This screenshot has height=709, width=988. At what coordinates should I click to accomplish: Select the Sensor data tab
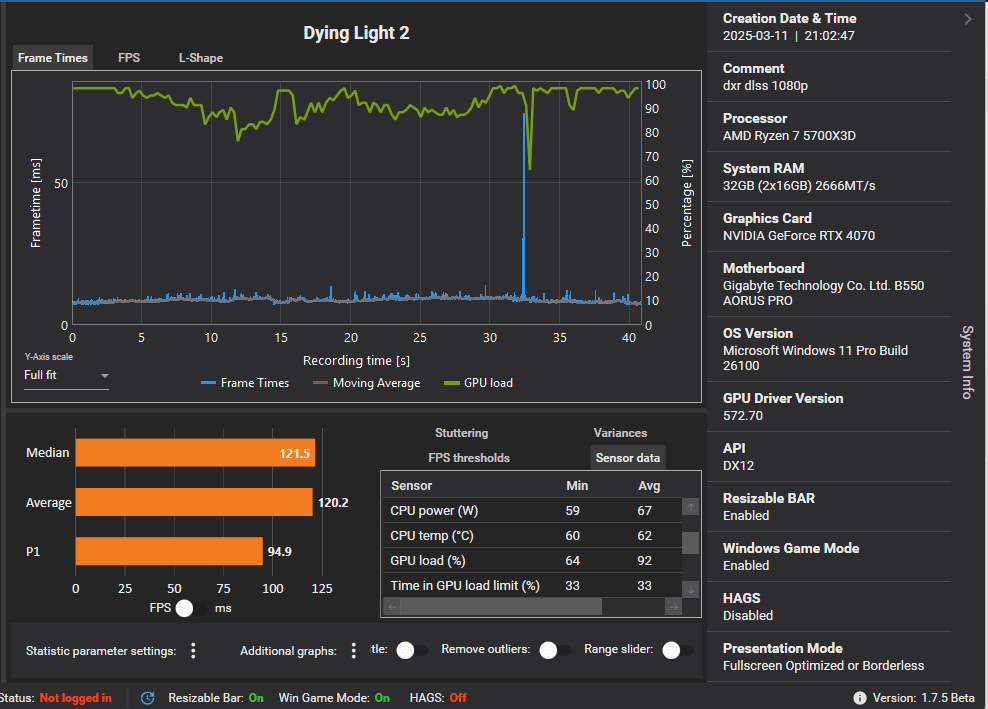628,458
